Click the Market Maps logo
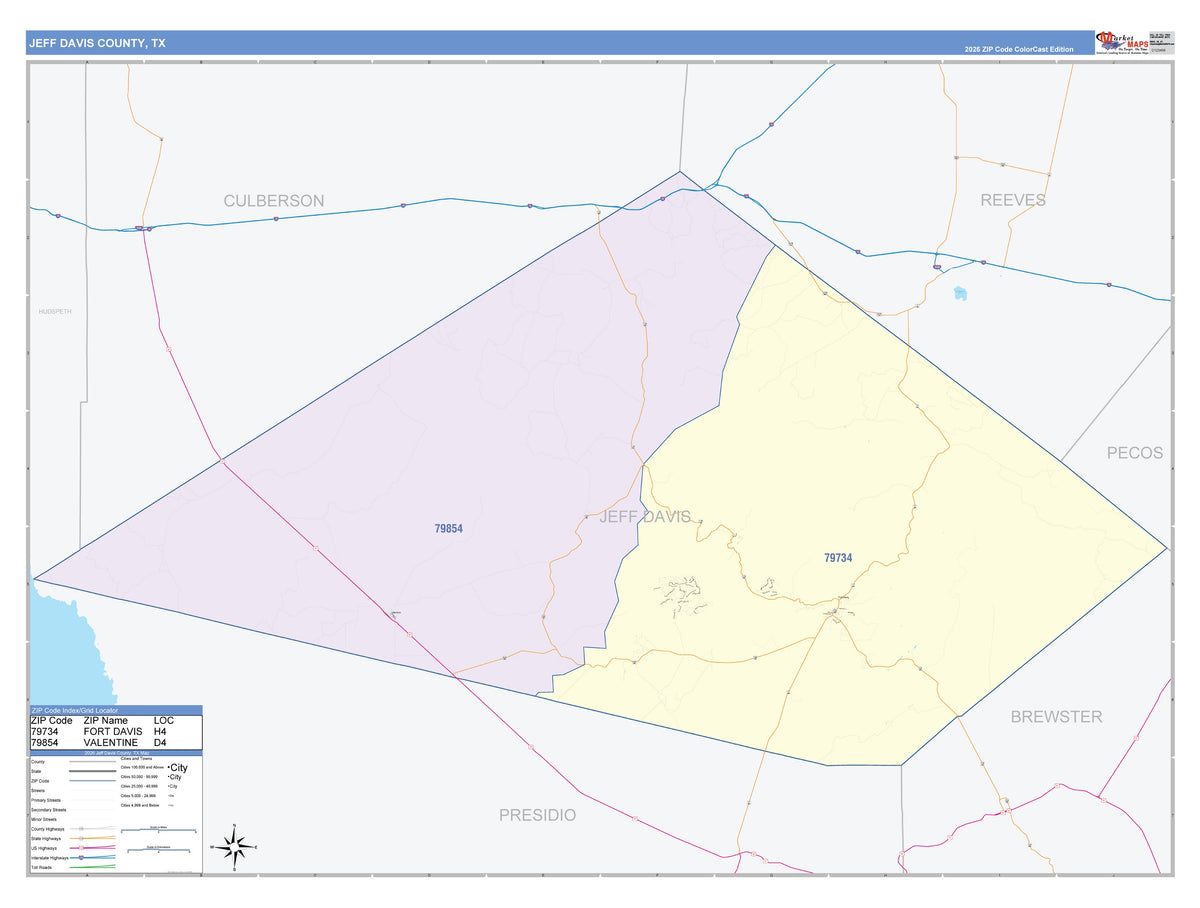1200x908 pixels. pyautogui.click(x=1121, y=41)
